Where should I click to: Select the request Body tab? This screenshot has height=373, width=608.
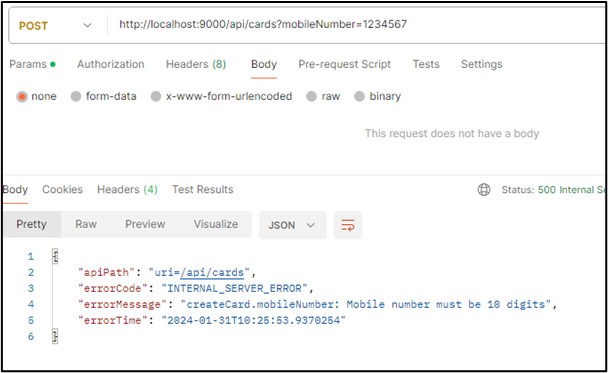point(264,64)
